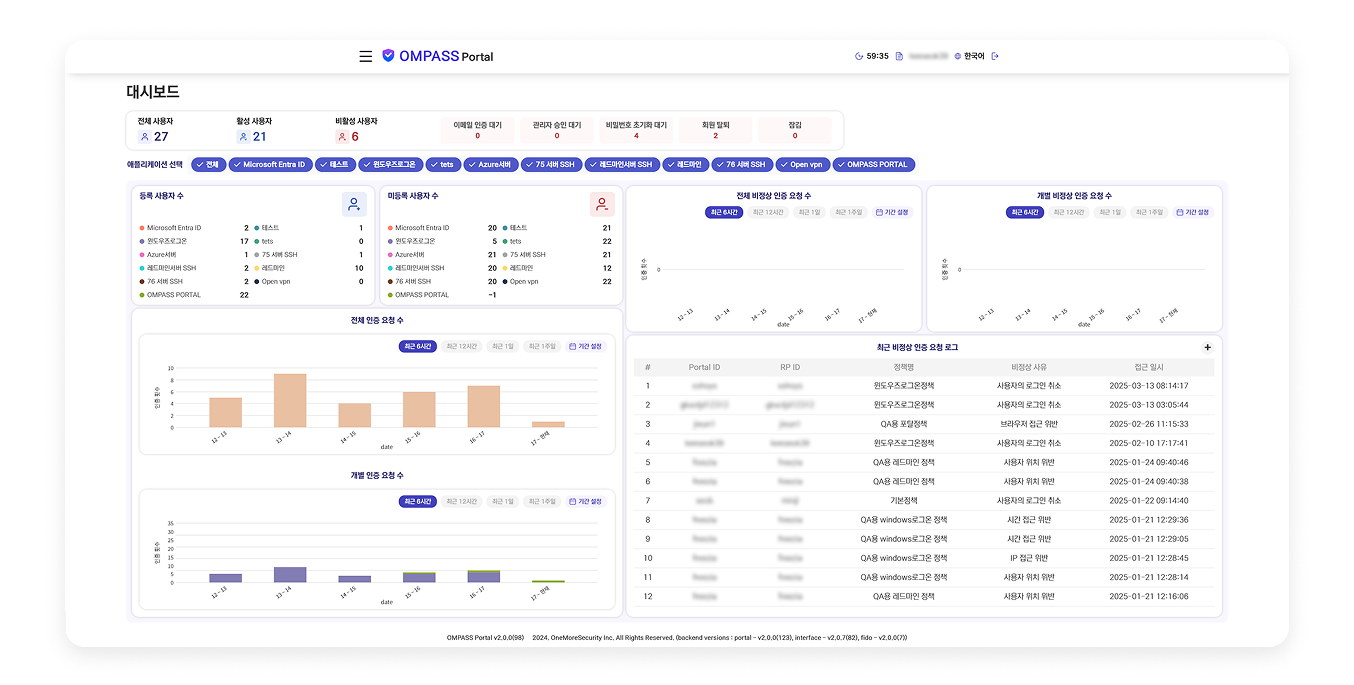Image resolution: width=1354 pixels, height=685 pixels.
Task: Toggle the 전체 application filter chip
Action: coord(208,165)
